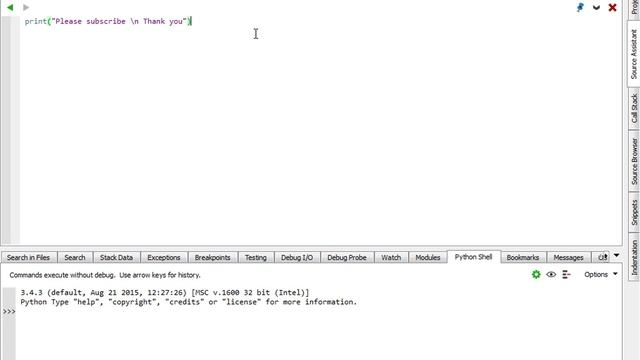Image resolution: width=640 pixels, height=360 pixels.
Task: Switch to the Debug Probe tab
Action: tap(347, 258)
